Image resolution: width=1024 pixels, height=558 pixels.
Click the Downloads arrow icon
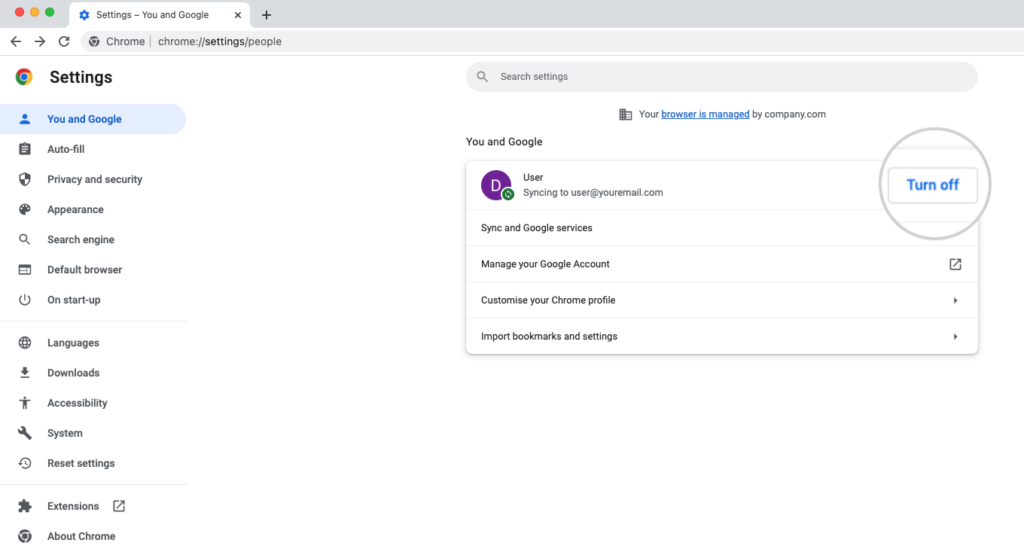click(24, 372)
